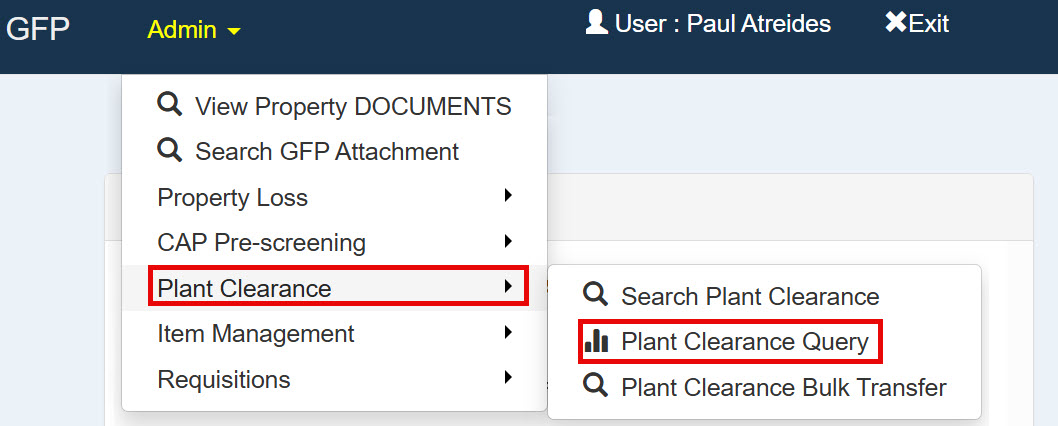The height and width of the screenshot is (426, 1058).
Task: Click the GFP application logo text
Action: click(38, 28)
